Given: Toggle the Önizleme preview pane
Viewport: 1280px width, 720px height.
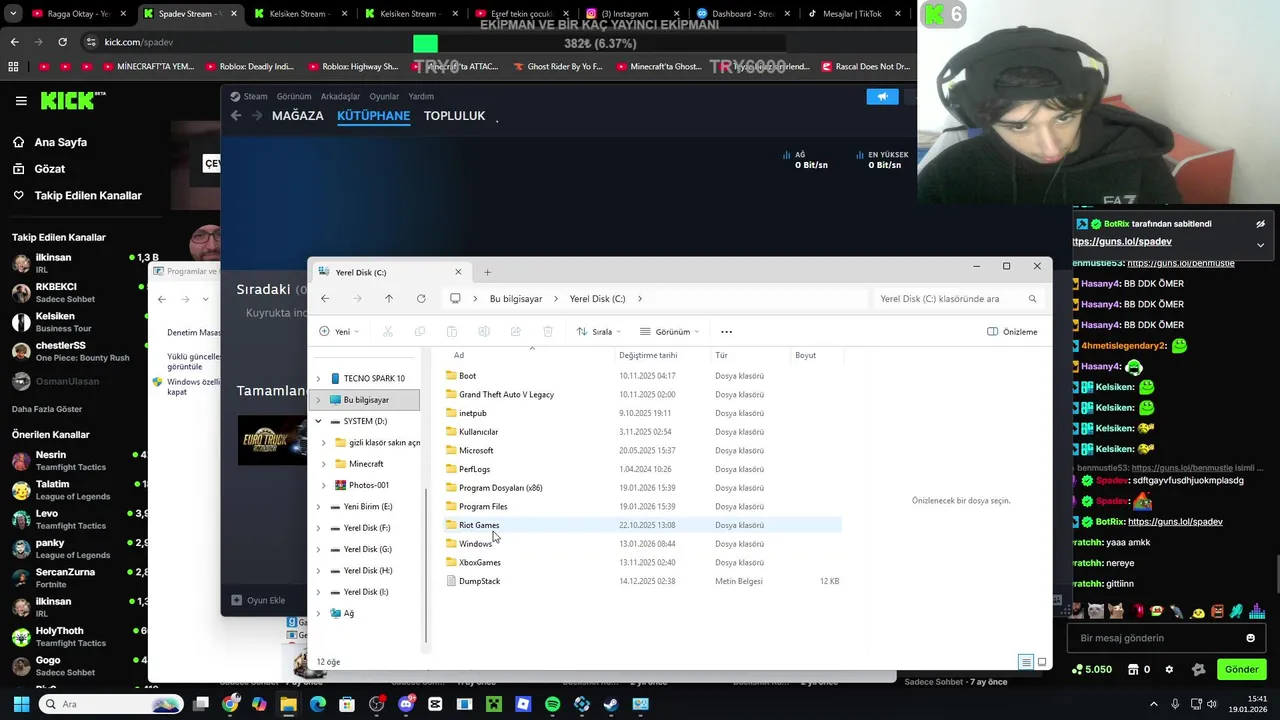Looking at the screenshot, I should 1012,332.
